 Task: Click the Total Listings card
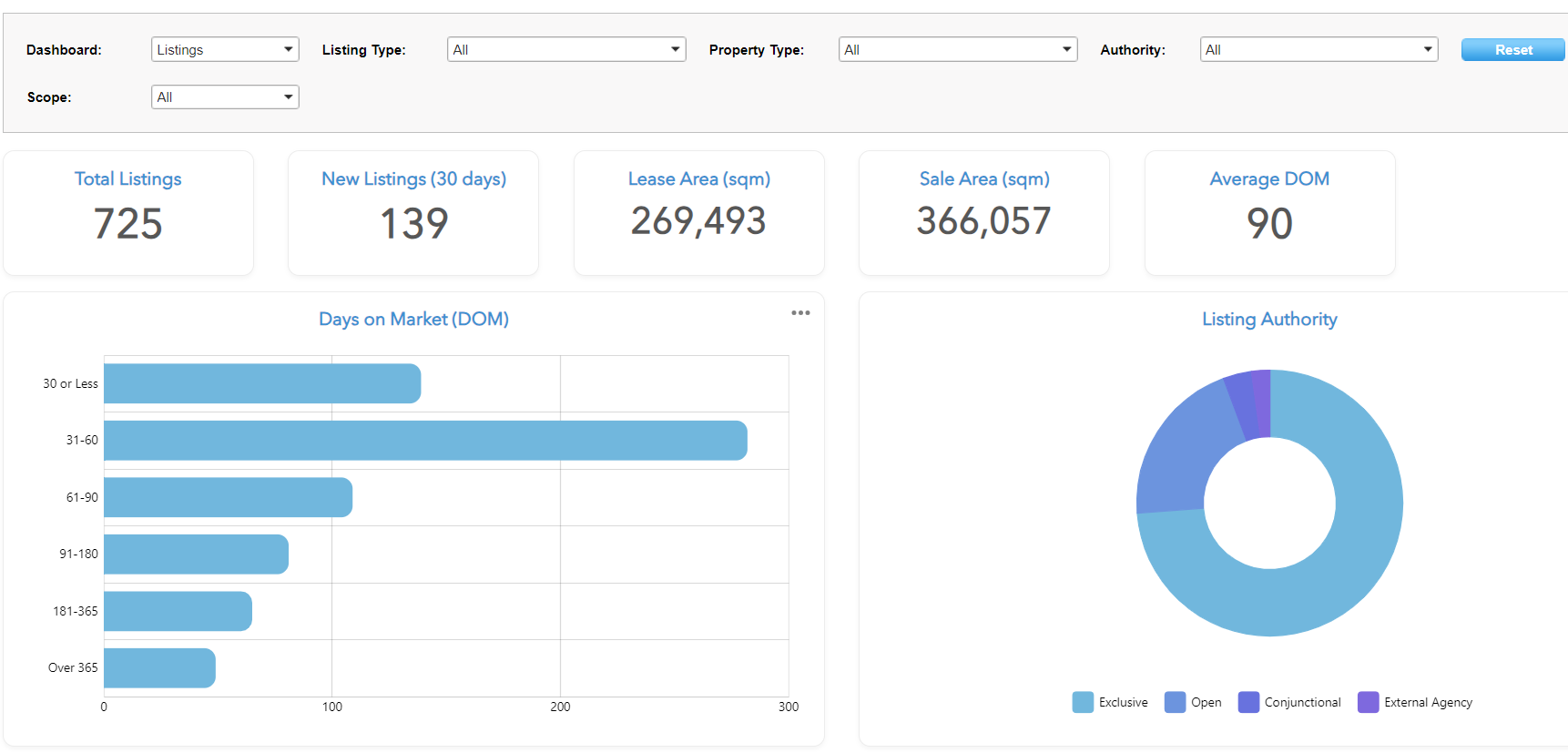128,213
